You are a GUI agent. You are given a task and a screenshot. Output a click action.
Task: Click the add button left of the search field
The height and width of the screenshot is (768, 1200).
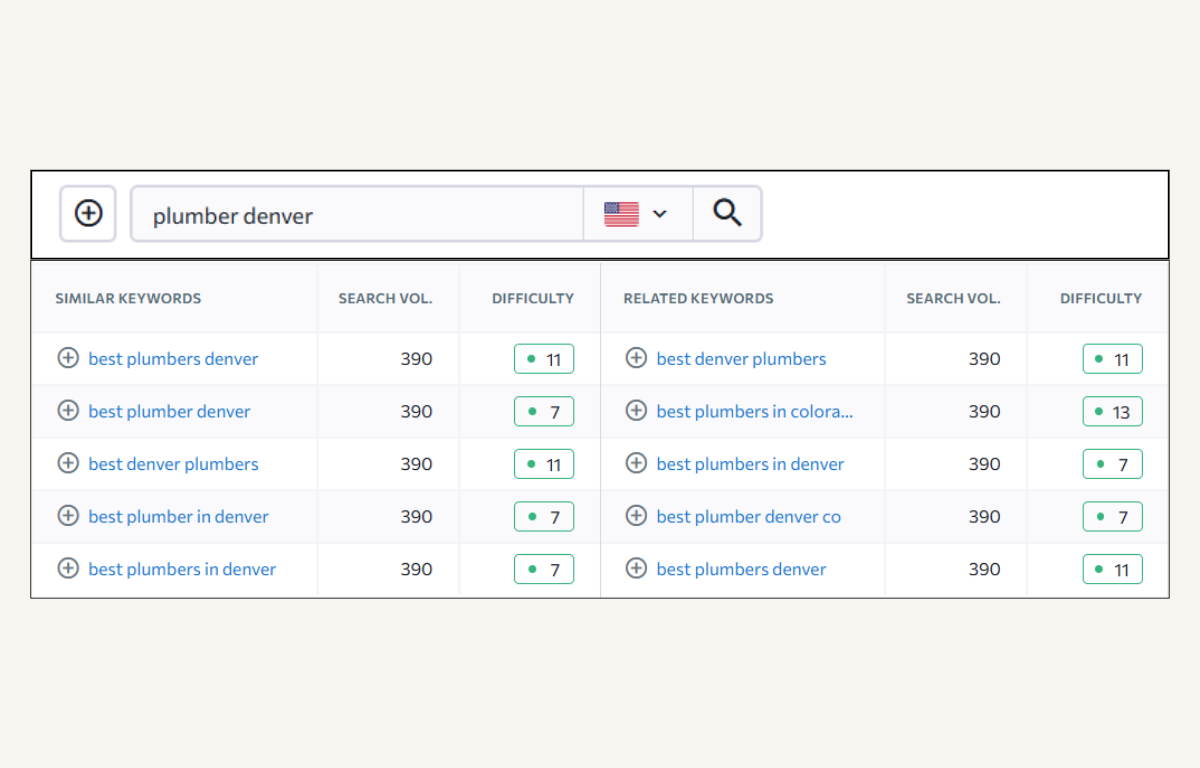pyautogui.click(x=88, y=214)
